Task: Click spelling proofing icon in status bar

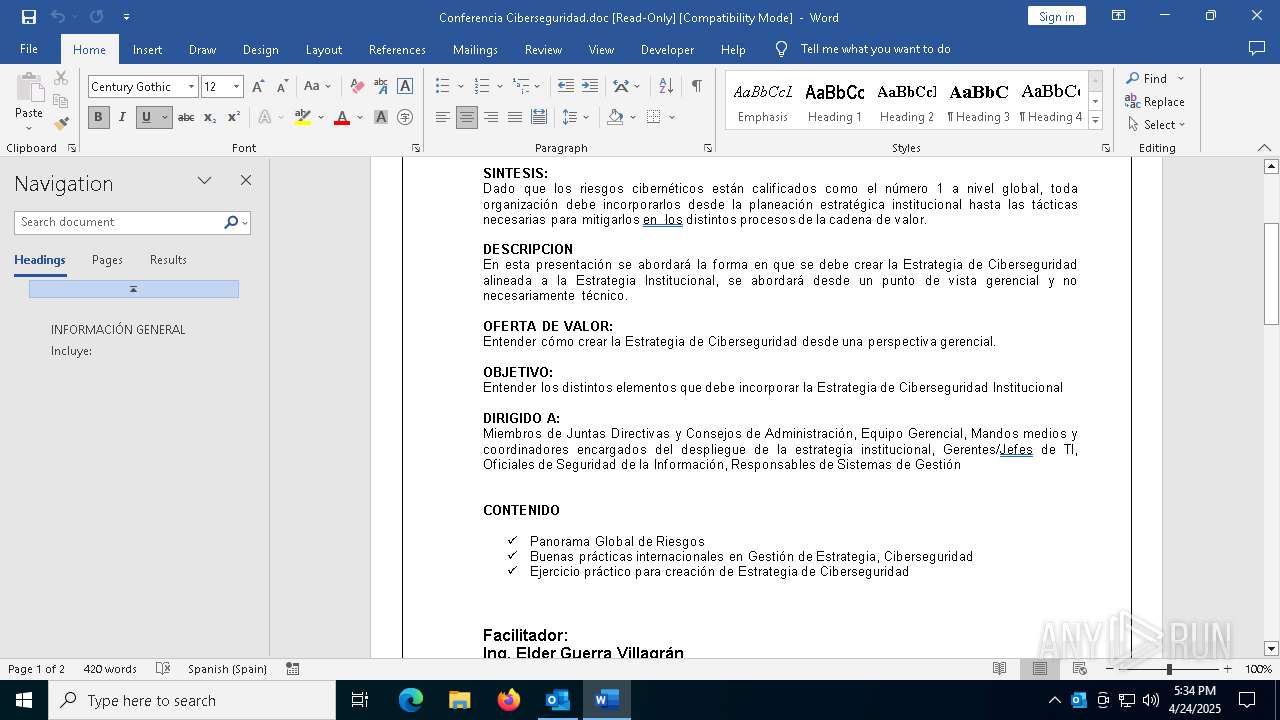Action: coord(163,669)
